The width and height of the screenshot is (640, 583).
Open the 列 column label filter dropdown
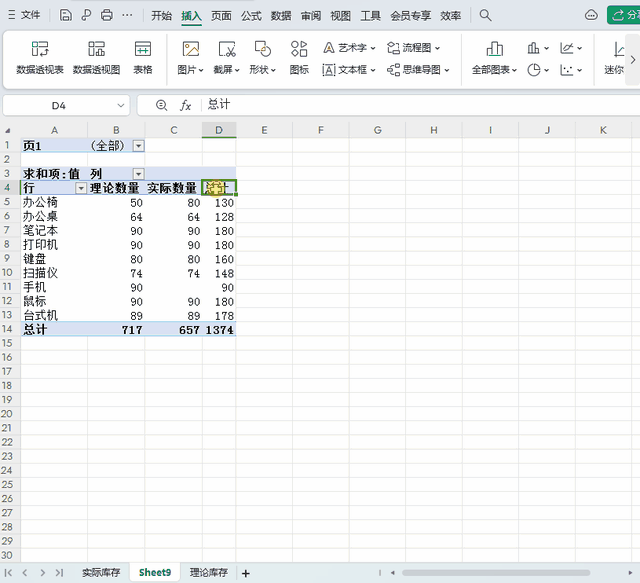pos(139,174)
